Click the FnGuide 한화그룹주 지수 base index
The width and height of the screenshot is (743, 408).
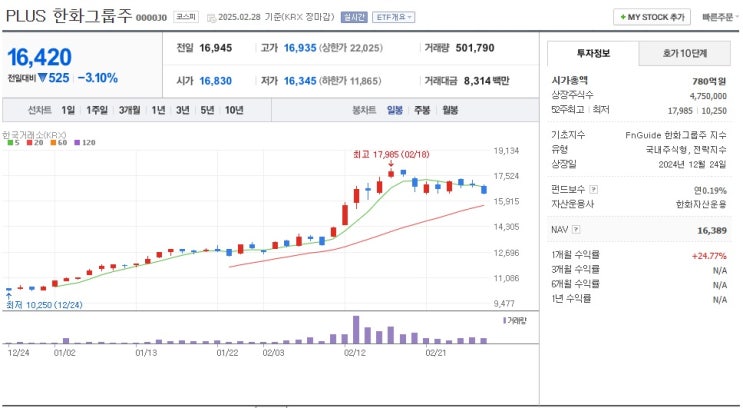click(x=676, y=136)
